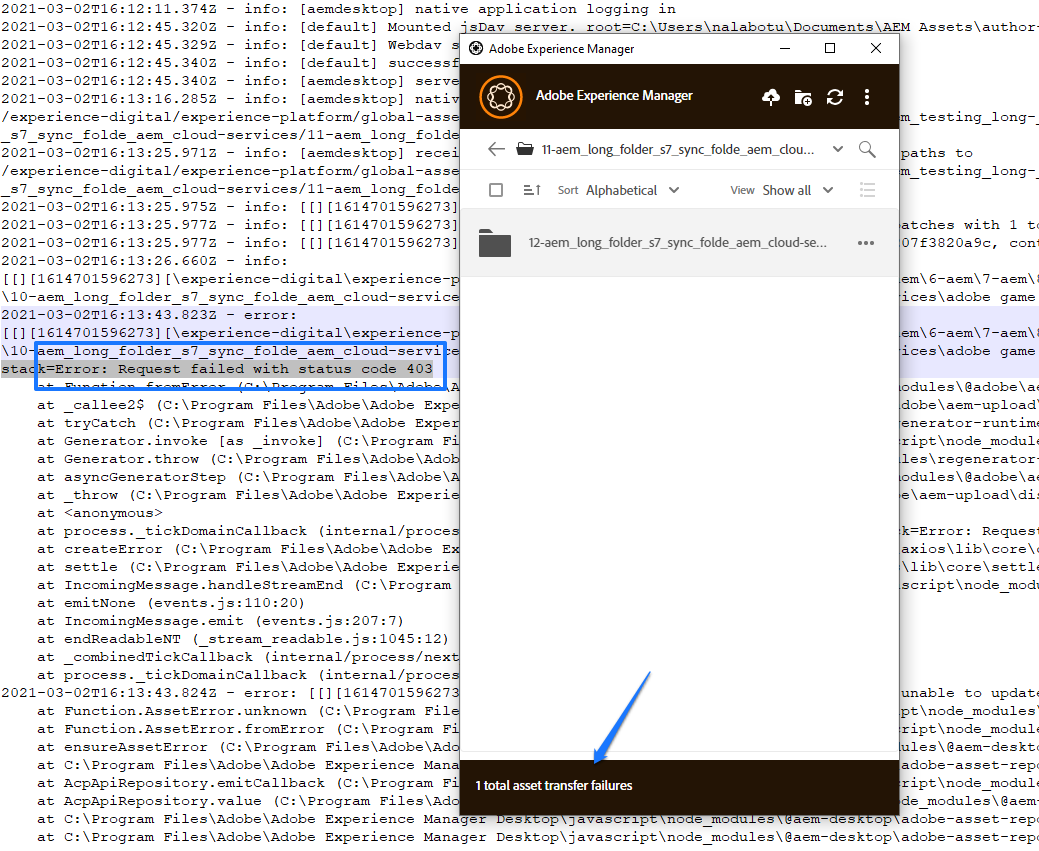
Task: Minimize the Adobe Experience Manager window
Action: [785, 48]
